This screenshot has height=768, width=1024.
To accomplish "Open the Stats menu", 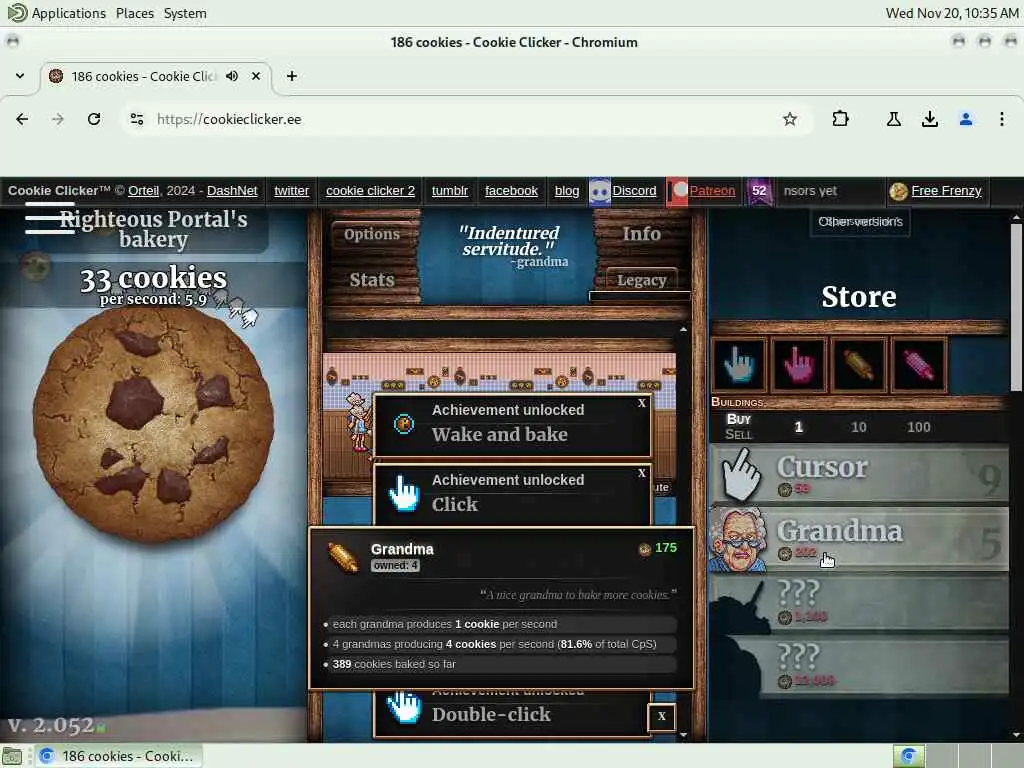I will click(x=372, y=280).
